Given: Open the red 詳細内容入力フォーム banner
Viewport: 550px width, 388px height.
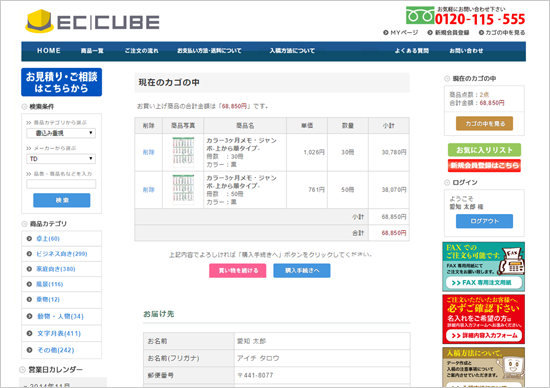Looking at the screenshot, I should 483,319.
